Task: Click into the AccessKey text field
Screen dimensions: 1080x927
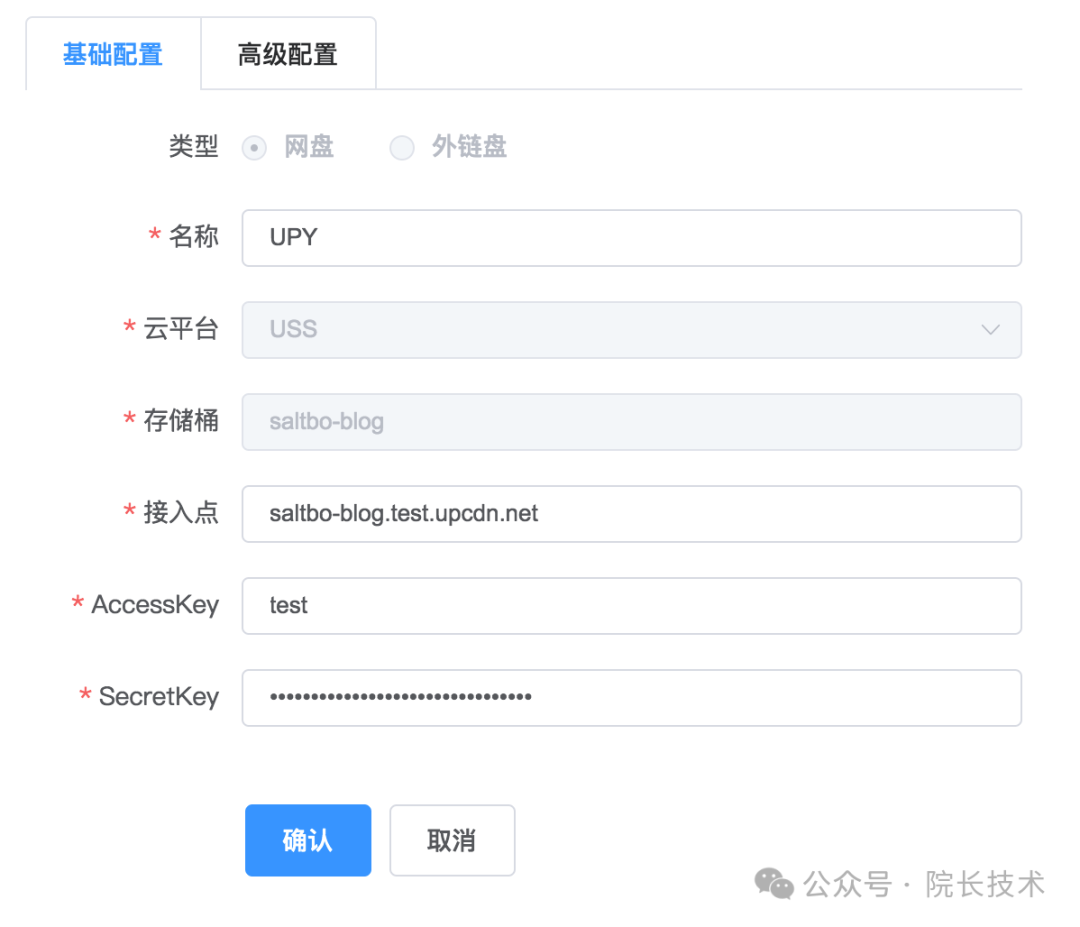Action: click(x=631, y=606)
